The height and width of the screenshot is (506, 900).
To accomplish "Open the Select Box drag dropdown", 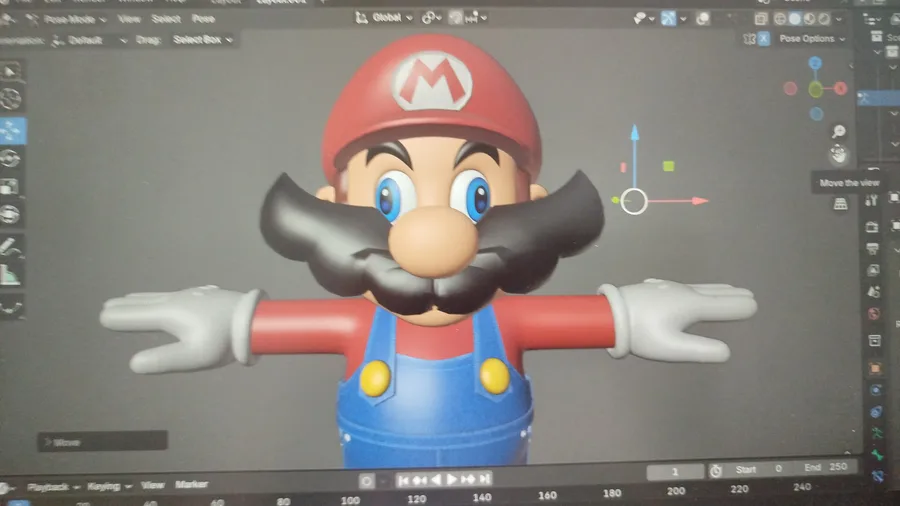I will pyautogui.click(x=203, y=40).
